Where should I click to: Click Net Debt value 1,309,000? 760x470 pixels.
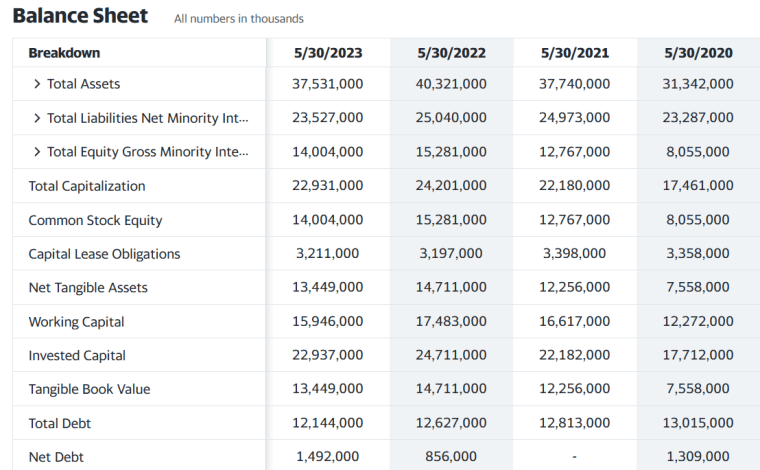pyautogui.click(x=698, y=456)
